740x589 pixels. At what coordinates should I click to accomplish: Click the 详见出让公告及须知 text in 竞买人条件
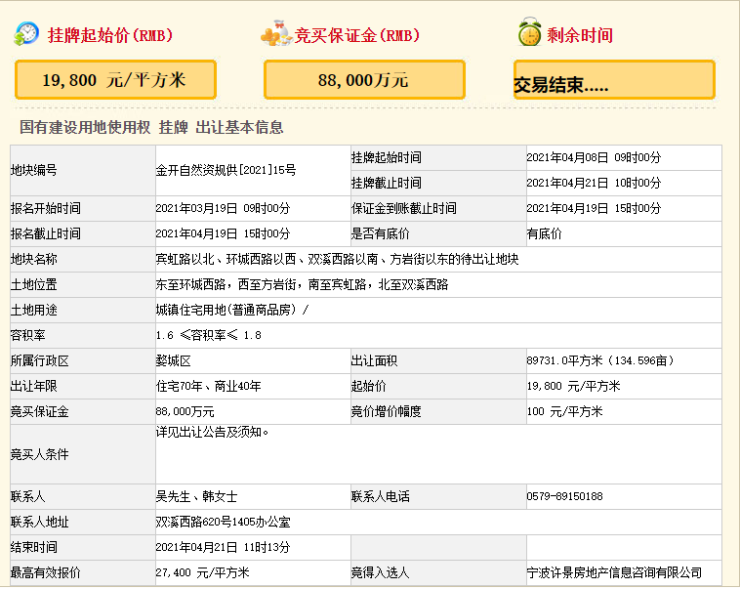(x=212, y=433)
